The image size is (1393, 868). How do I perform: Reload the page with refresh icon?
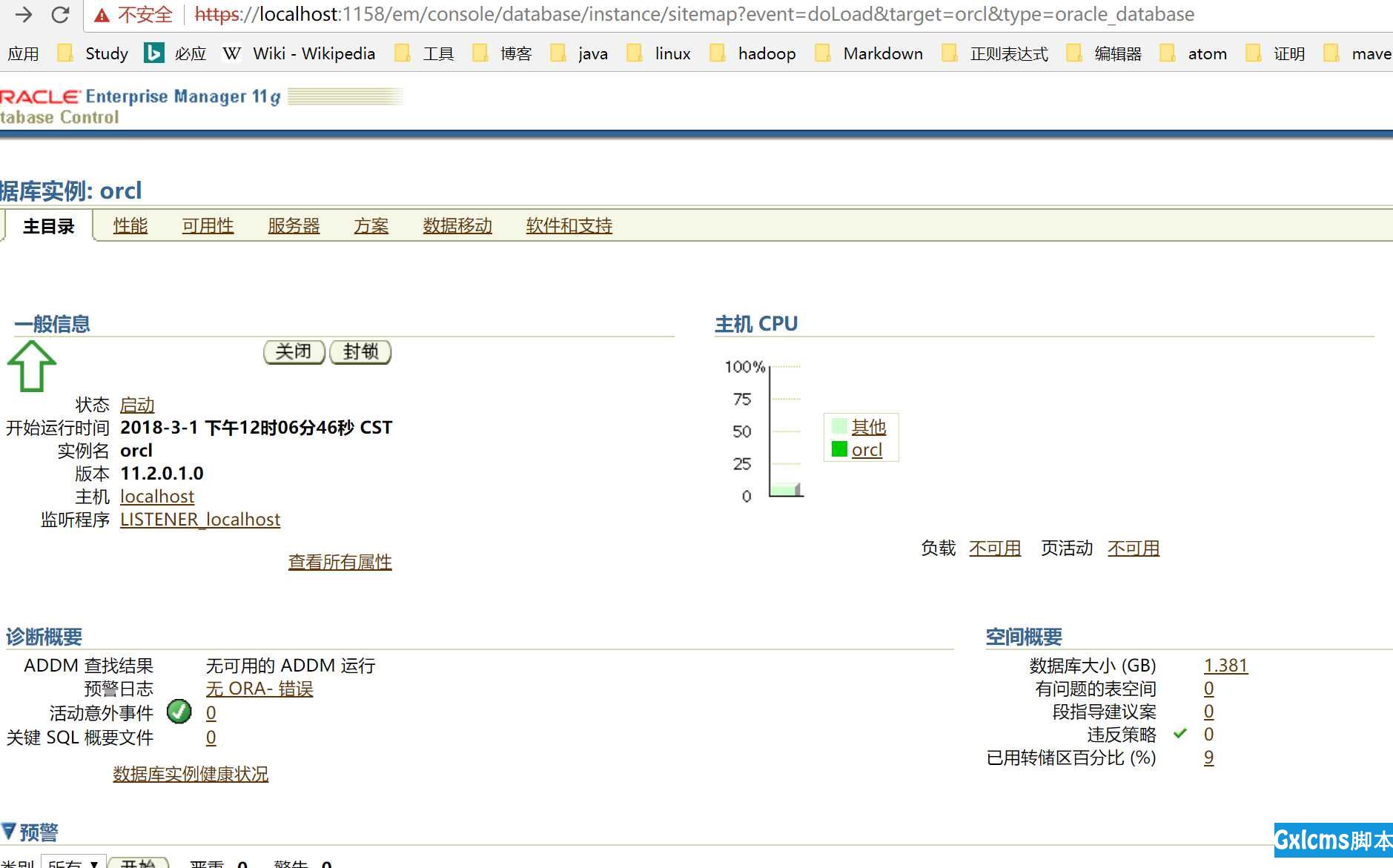(60, 14)
